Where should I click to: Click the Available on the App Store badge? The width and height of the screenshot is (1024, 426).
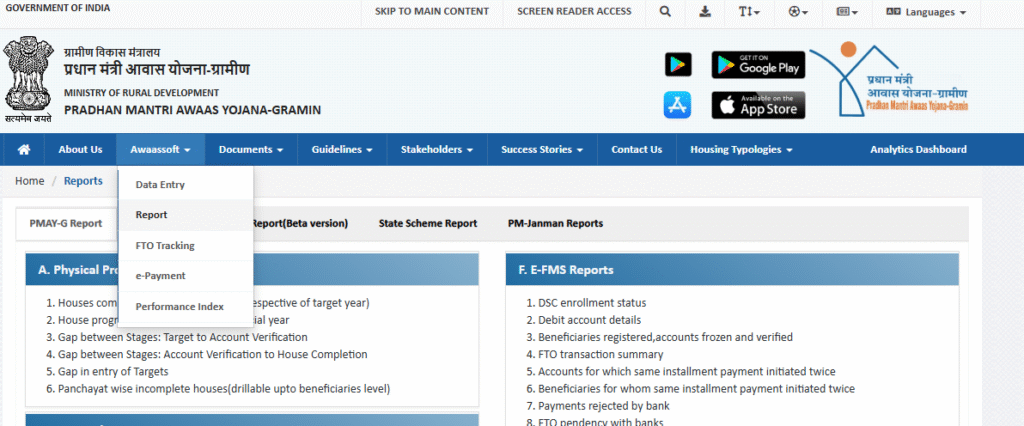758,105
